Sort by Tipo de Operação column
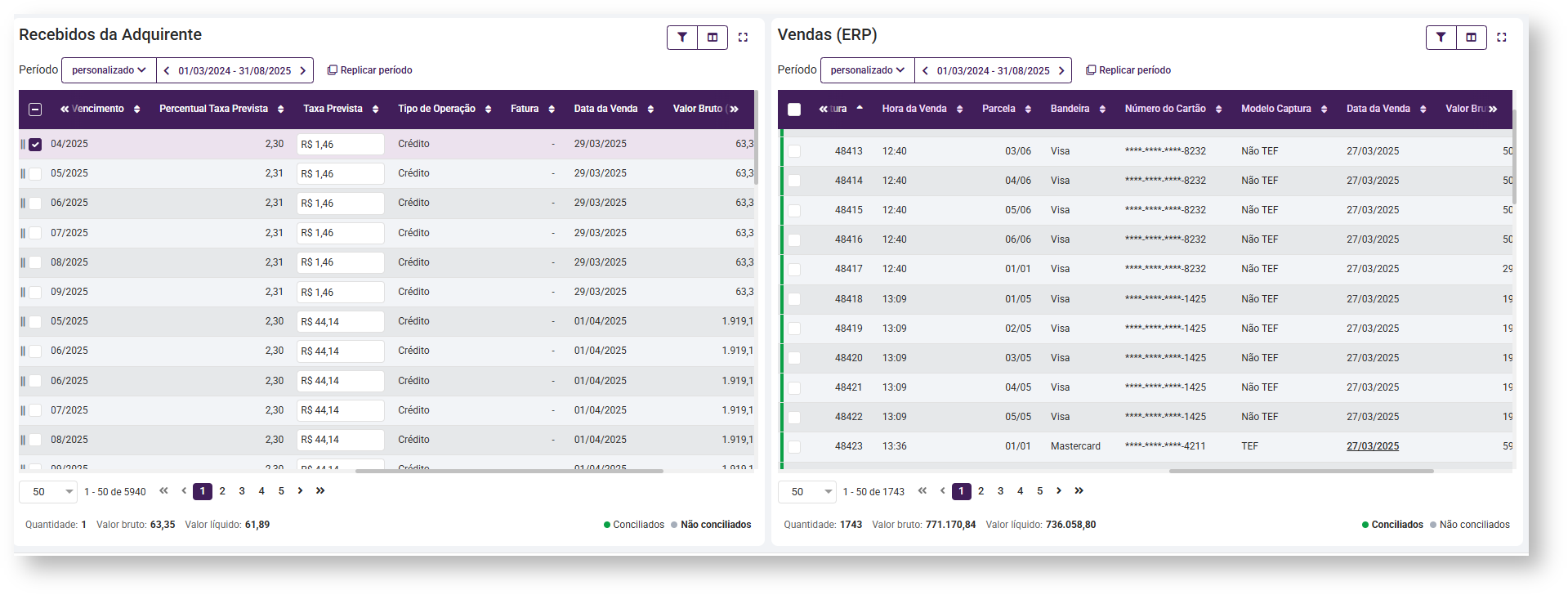 [488, 110]
